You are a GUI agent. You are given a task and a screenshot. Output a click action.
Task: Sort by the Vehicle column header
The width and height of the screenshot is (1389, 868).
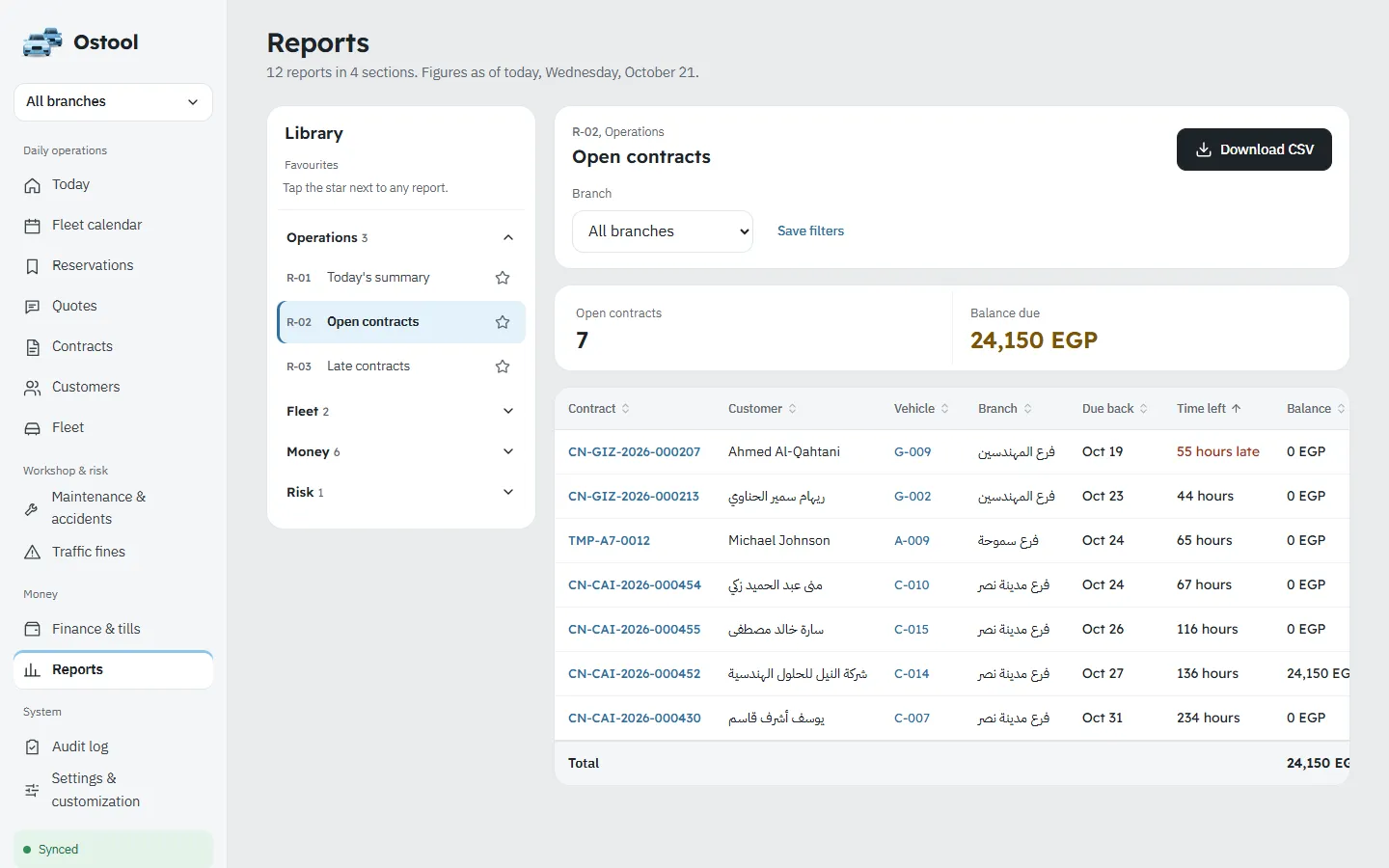(x=921, y=409)
